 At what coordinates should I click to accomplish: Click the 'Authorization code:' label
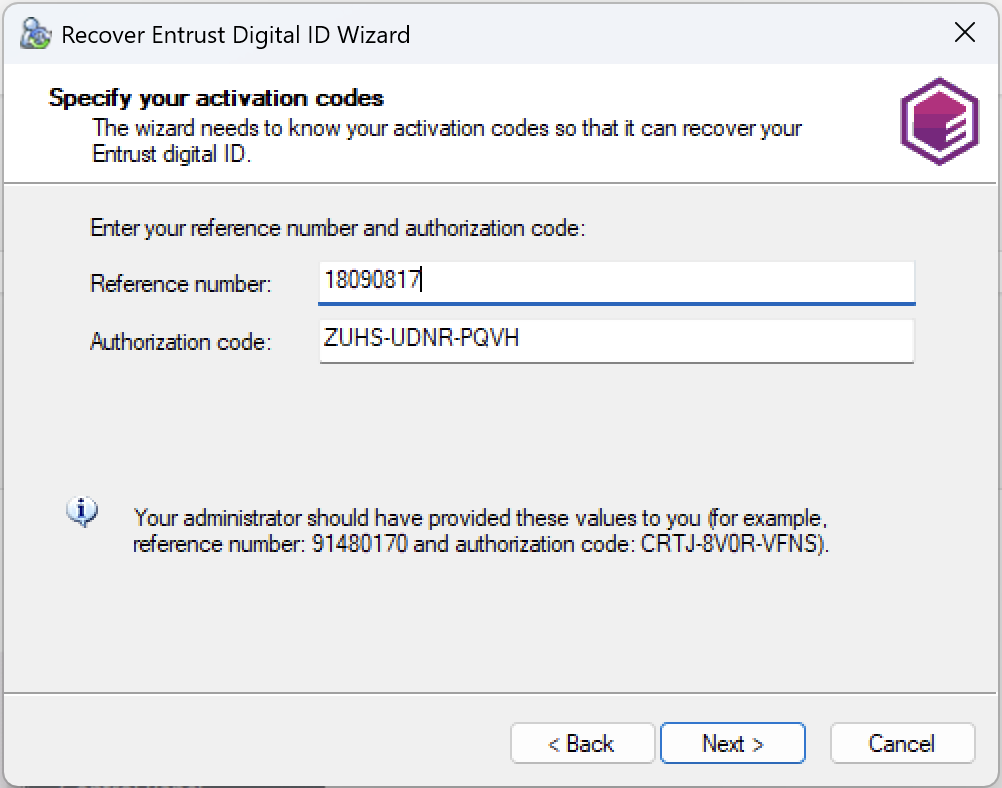coord(180,342)
